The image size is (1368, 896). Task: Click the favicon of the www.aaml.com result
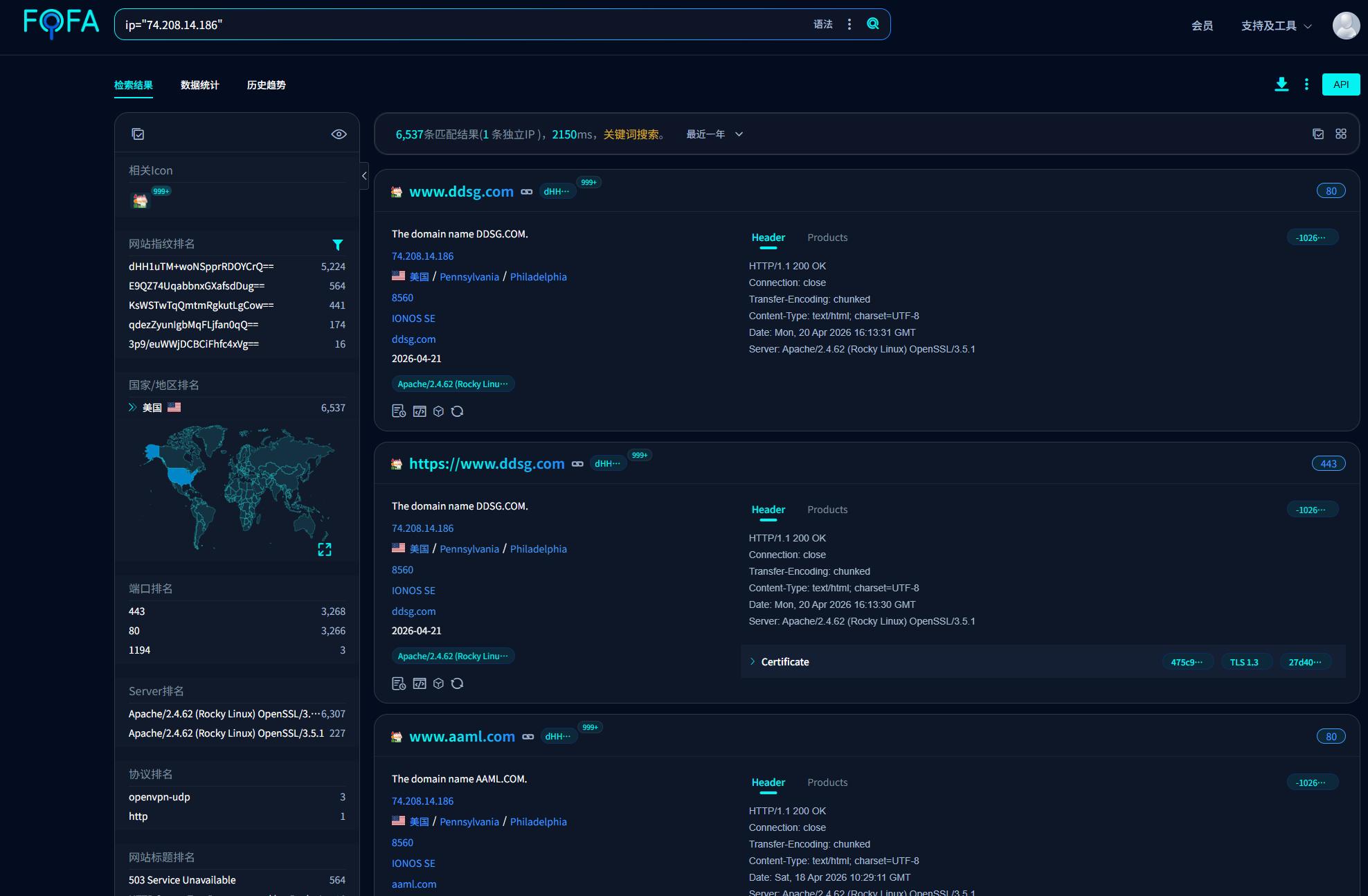[397, 737]
